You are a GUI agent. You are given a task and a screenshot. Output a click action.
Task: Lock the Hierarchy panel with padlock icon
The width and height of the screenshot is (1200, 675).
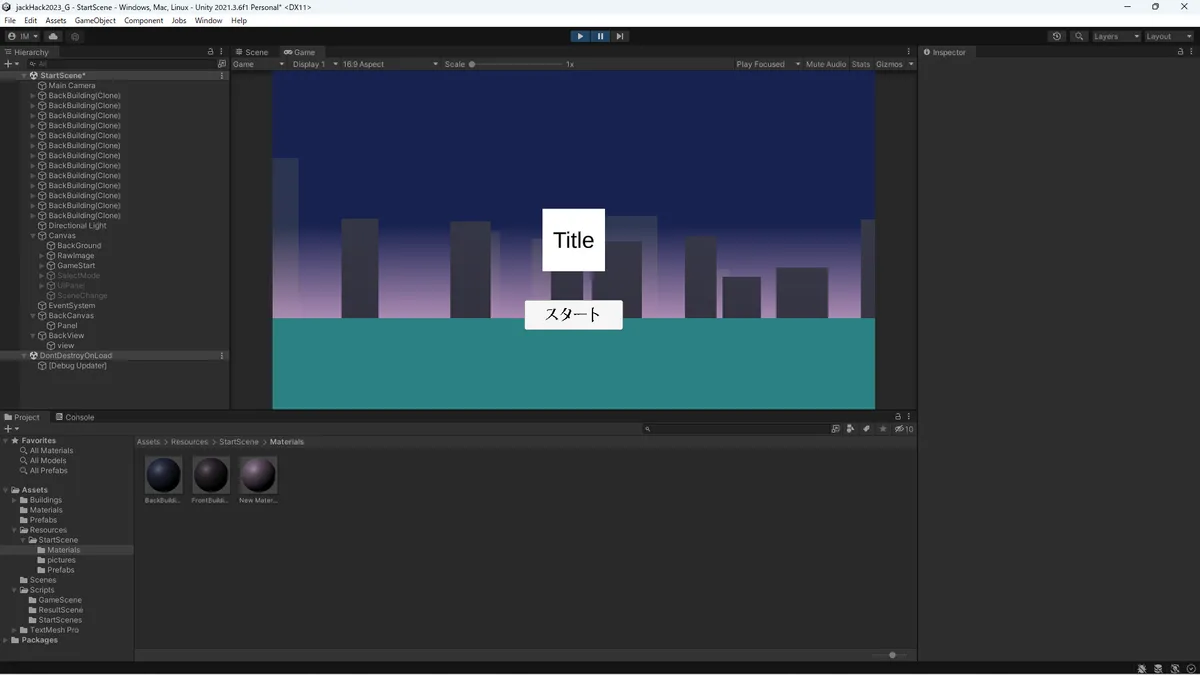pyautogui.click(x=210, y=52)
